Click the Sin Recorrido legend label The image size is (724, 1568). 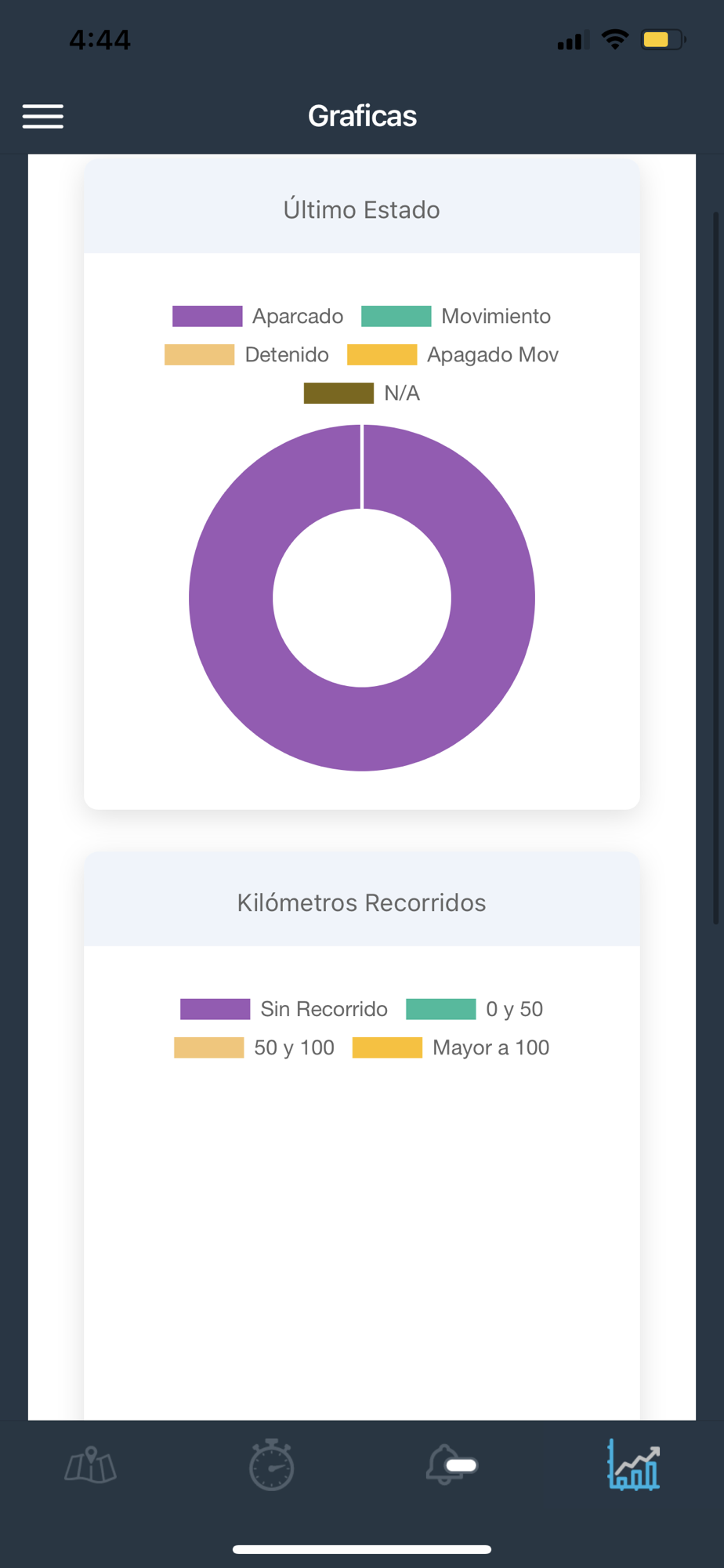324,1009
